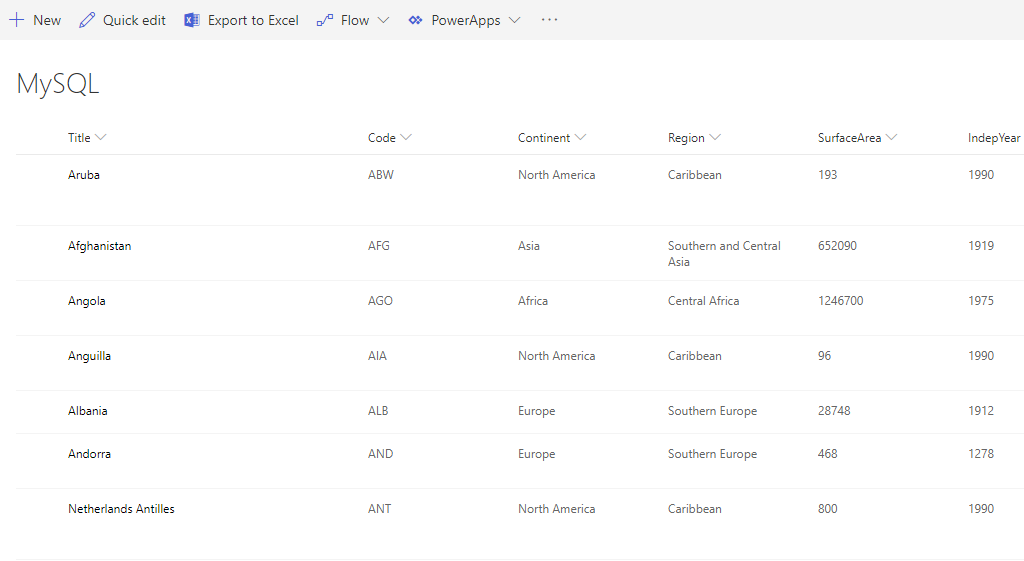Select the Andorra row code AND
Image resolution: width=1024 pixels, height=561 pixels.
(x=380, y=454)
